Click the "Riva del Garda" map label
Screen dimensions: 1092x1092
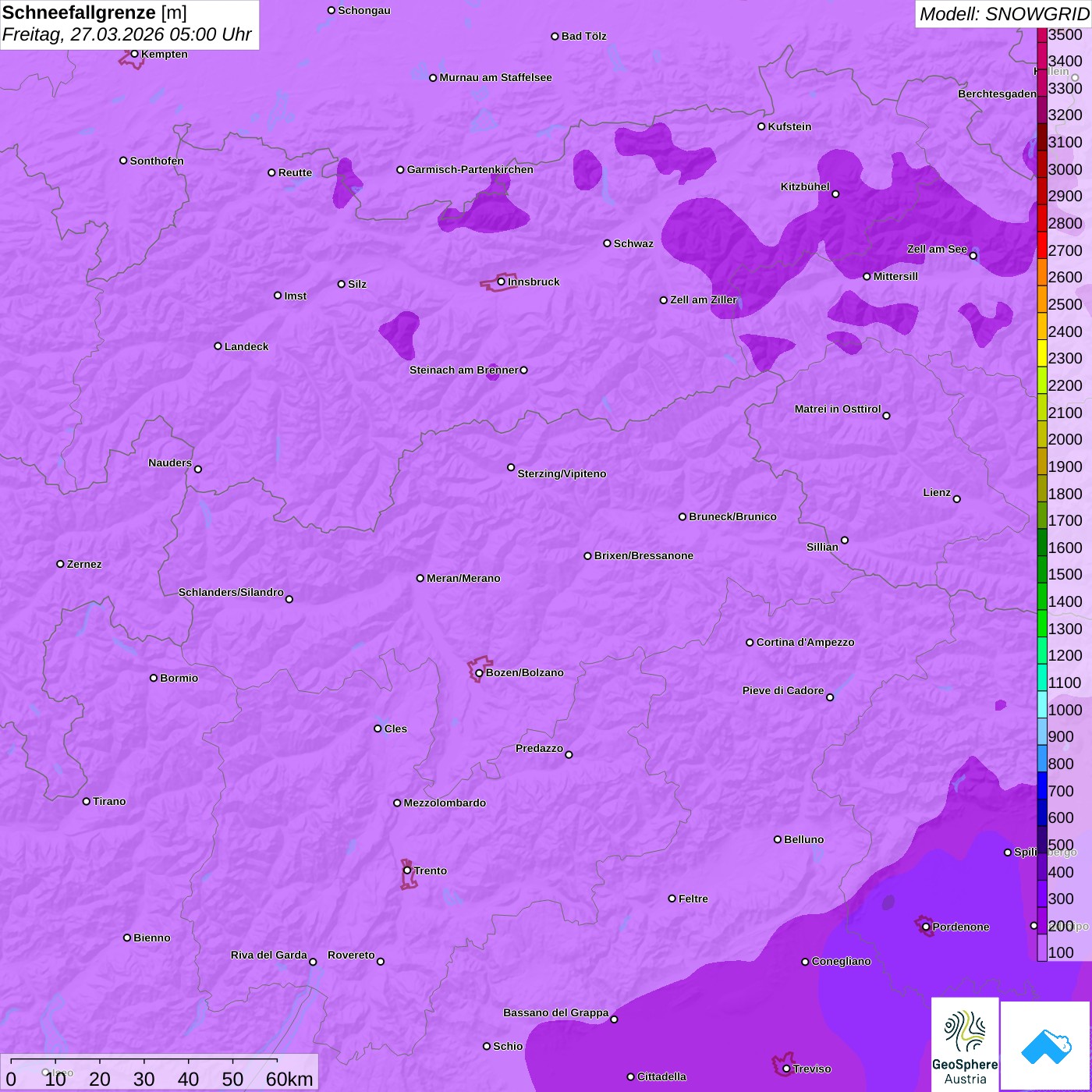pyautogui.click(x=269, y=955)
